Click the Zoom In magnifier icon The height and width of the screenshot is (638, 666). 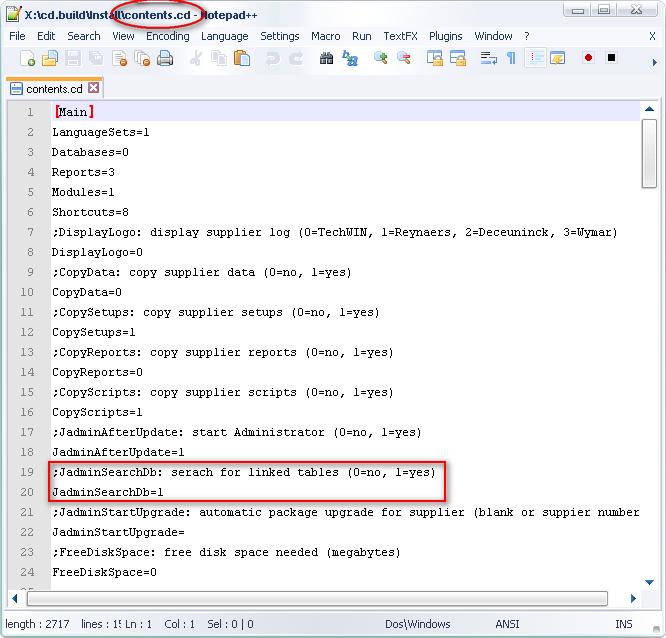381,58
